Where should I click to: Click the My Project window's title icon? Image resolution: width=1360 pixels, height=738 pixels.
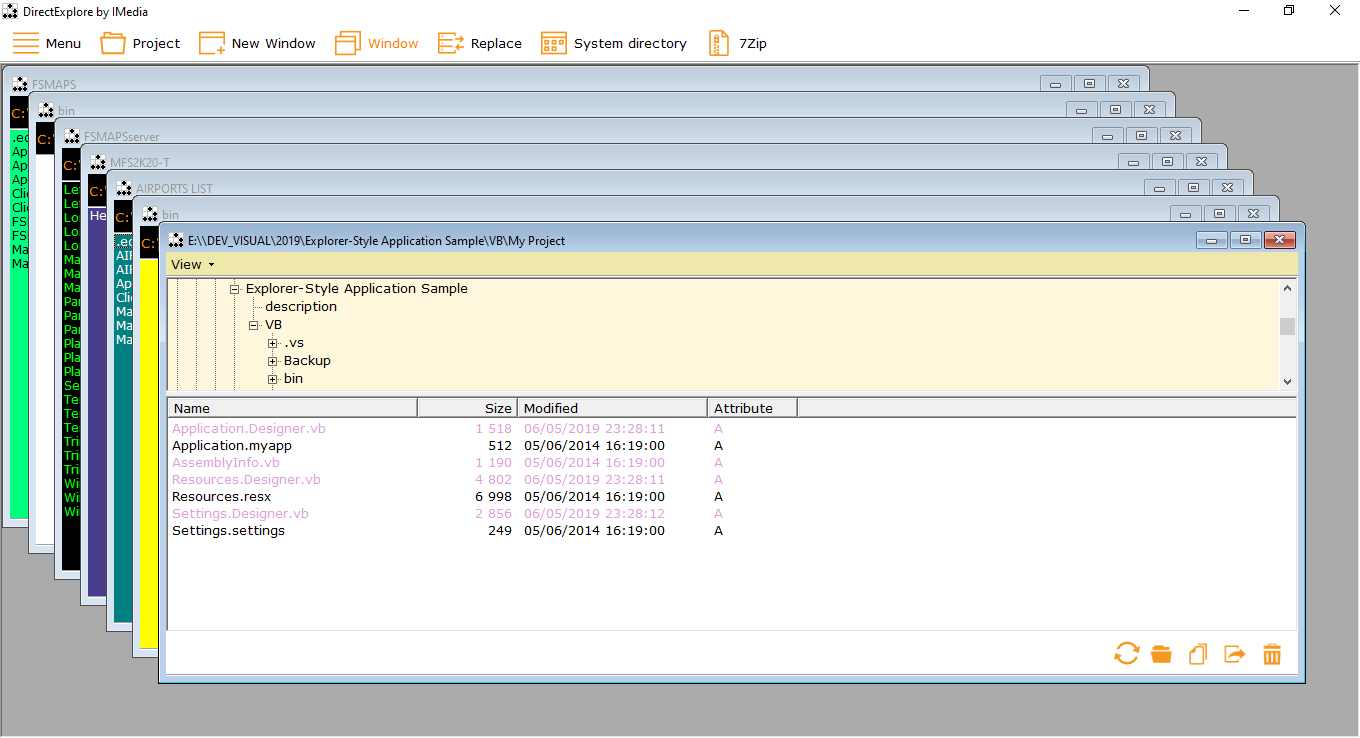click(176, 240)
